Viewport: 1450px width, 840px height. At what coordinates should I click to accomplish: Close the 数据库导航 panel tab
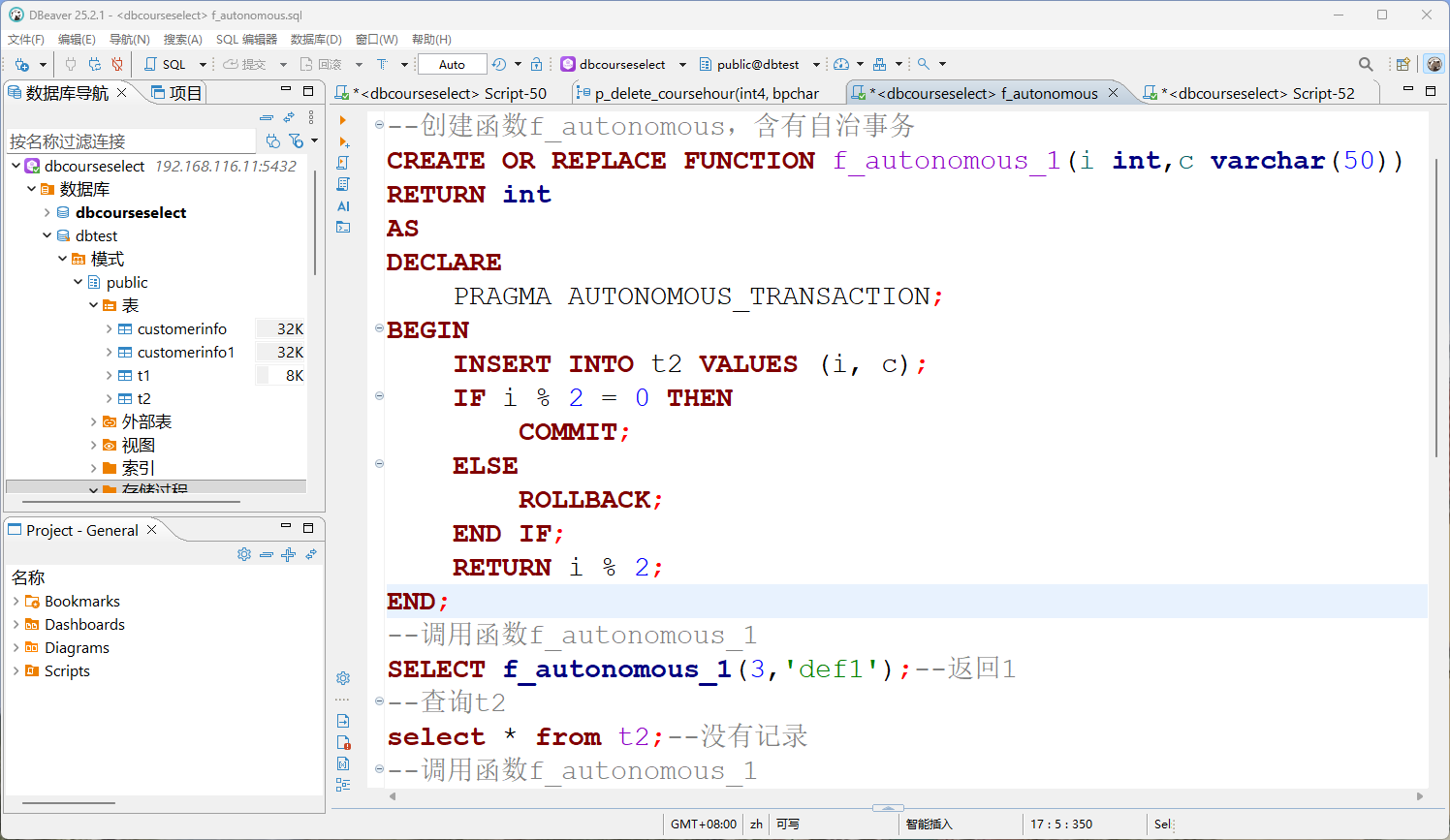pos(122,93)
